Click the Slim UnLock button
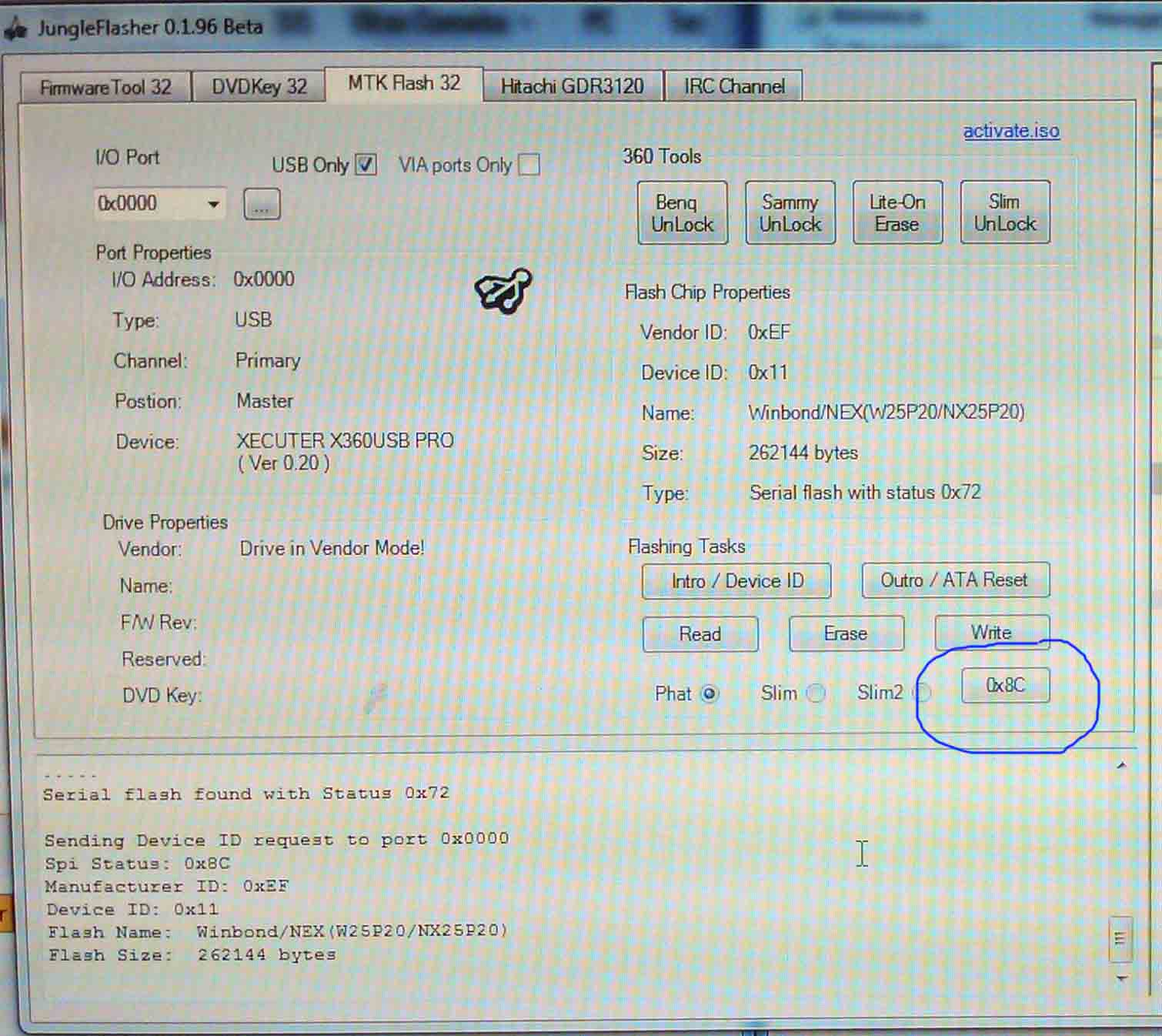 click(x=1005, y=212)
